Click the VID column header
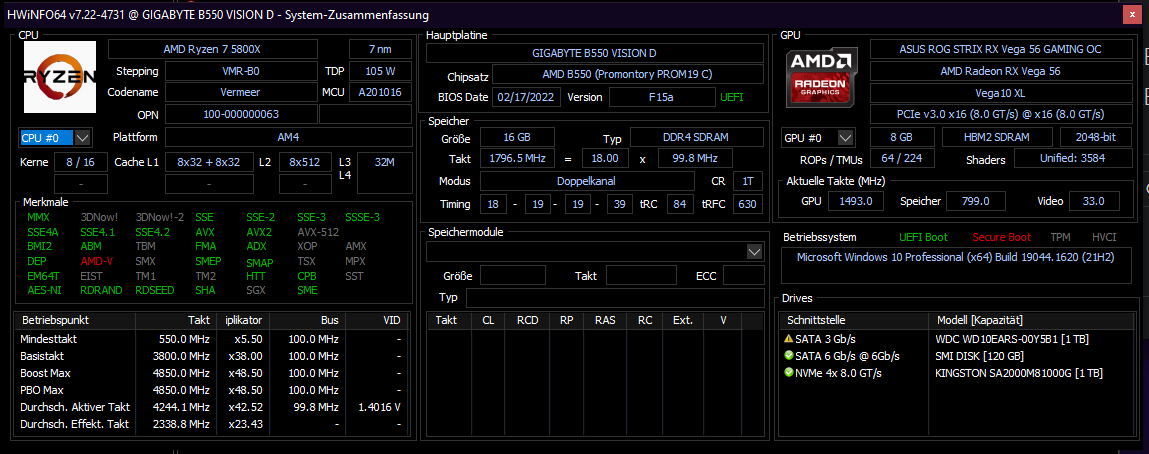The image size is (1149, 454). click(377, 321)
